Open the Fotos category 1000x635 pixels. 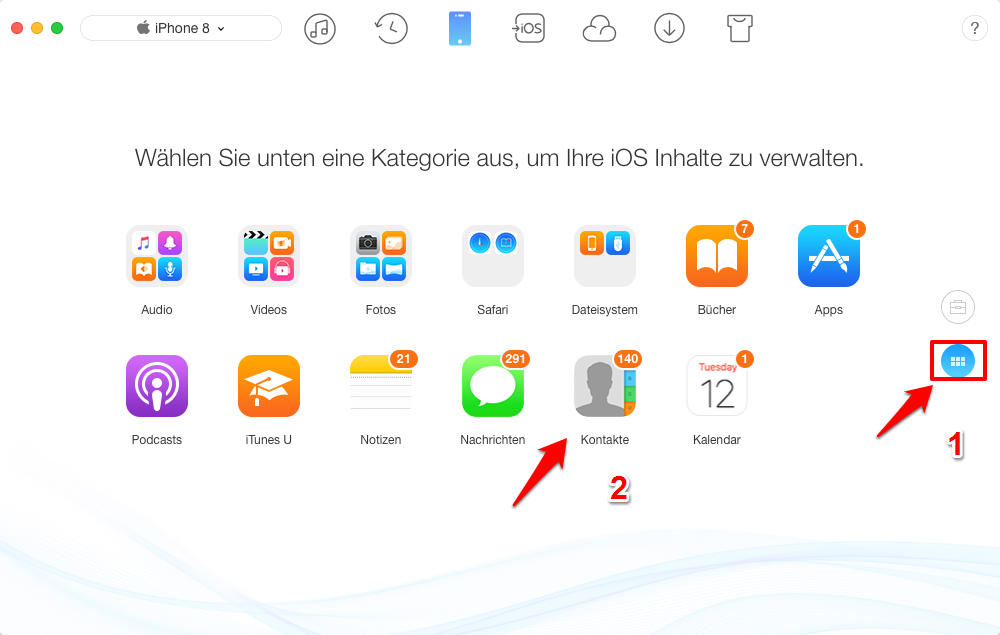point(381,256)
